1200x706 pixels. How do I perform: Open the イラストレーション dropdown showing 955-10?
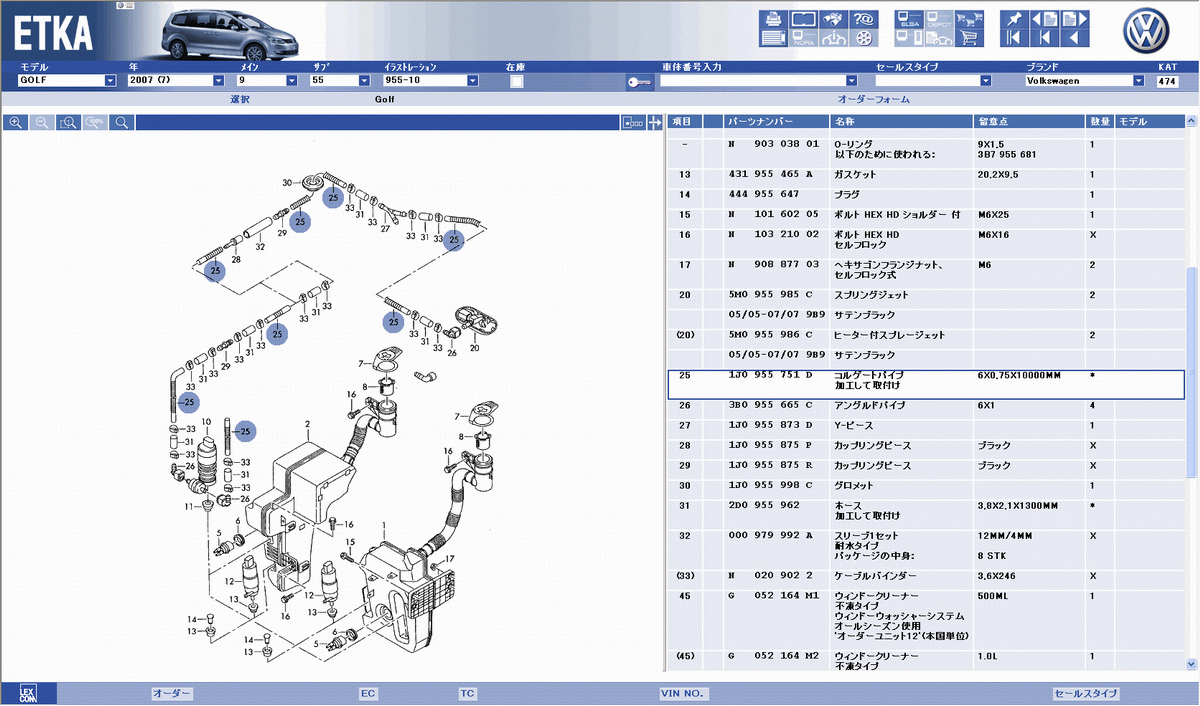[x=429, y=81]
